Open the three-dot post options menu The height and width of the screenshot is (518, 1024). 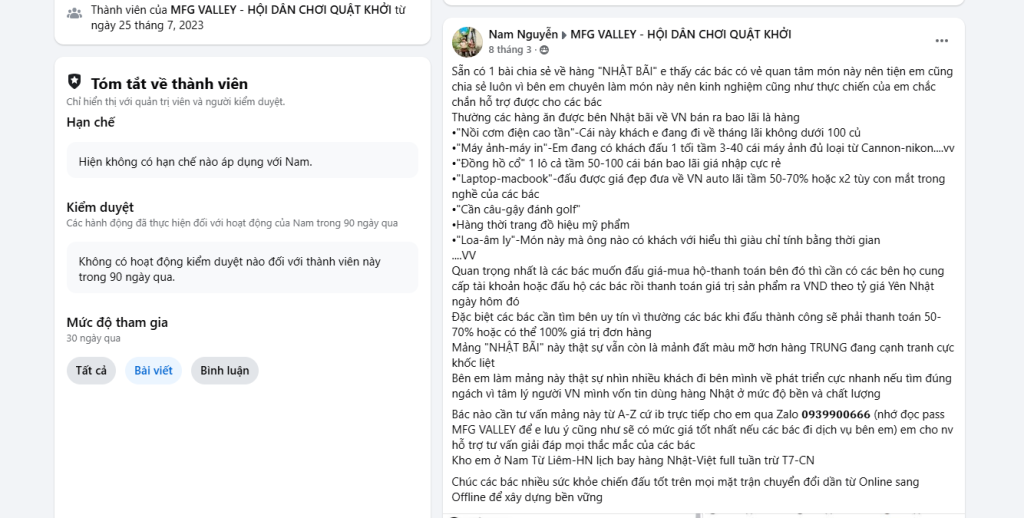pos(941,41)
